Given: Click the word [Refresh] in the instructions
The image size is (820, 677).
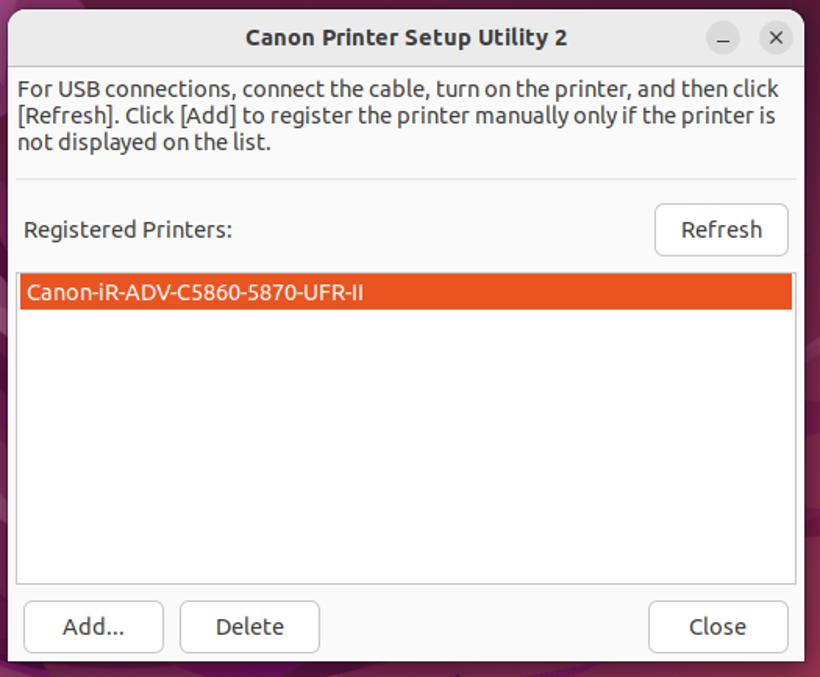Looking at the screenshot, I should coord(62,115).
